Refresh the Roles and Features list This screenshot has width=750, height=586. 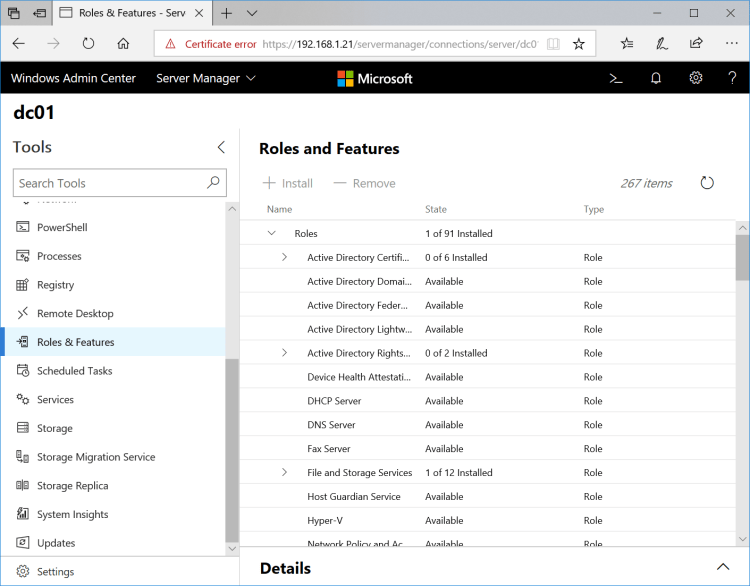(x=707, y=183)
